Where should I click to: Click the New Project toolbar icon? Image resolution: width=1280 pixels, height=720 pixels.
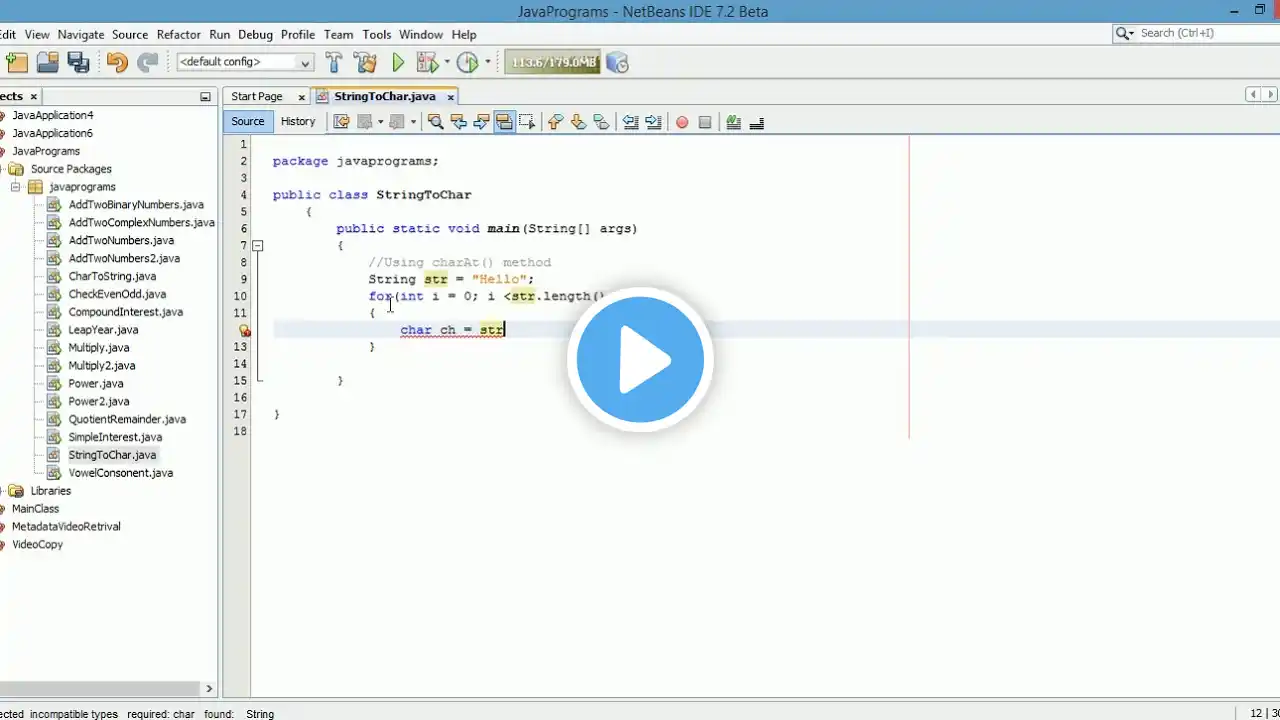tap(17, 63)
